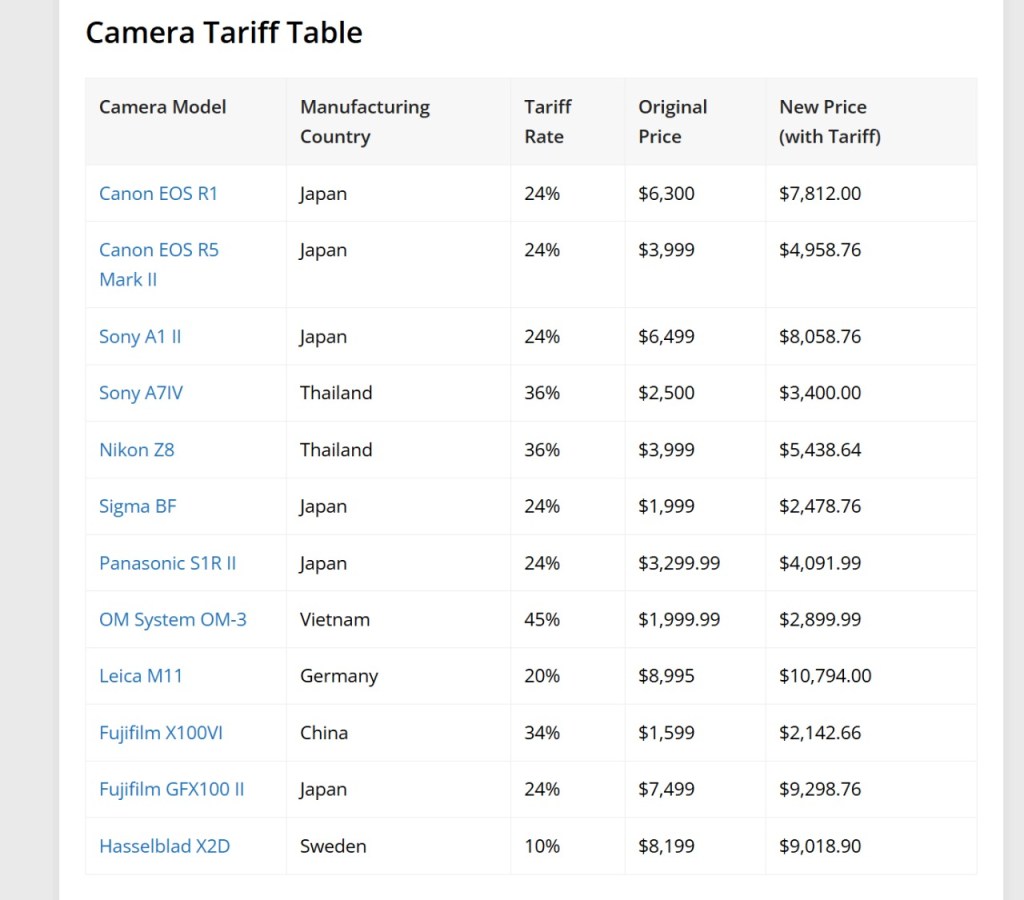Click the Original Price column header

(672, 121)
